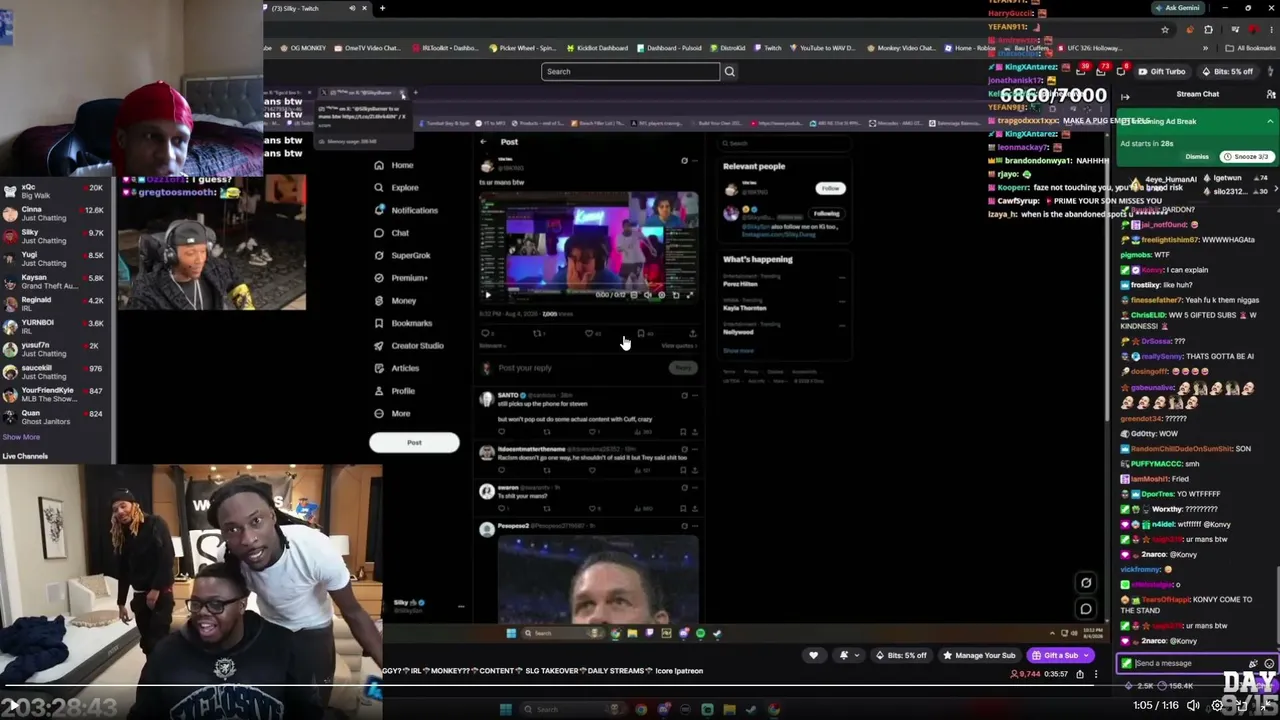The width and height of the screenshot is (1280, 720).
Task: Open Explore in the X sidebar
Action: (396, 188)
